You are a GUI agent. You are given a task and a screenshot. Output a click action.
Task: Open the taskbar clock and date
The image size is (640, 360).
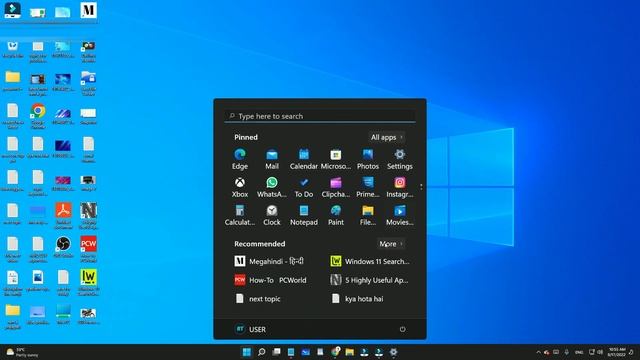pyautogui.click(x=616, y=352)
